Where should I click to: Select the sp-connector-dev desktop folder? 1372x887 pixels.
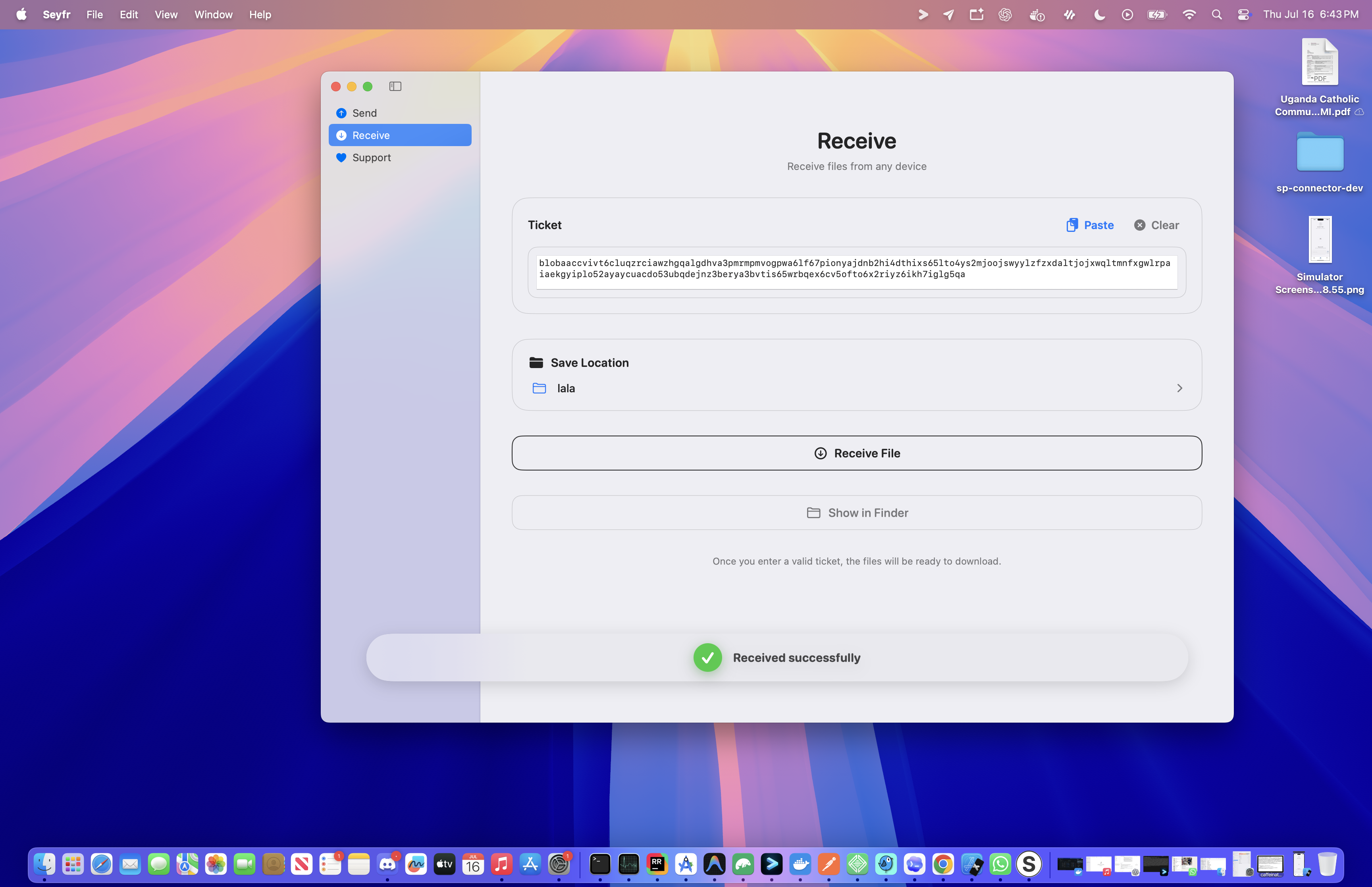coord(1320,162)
